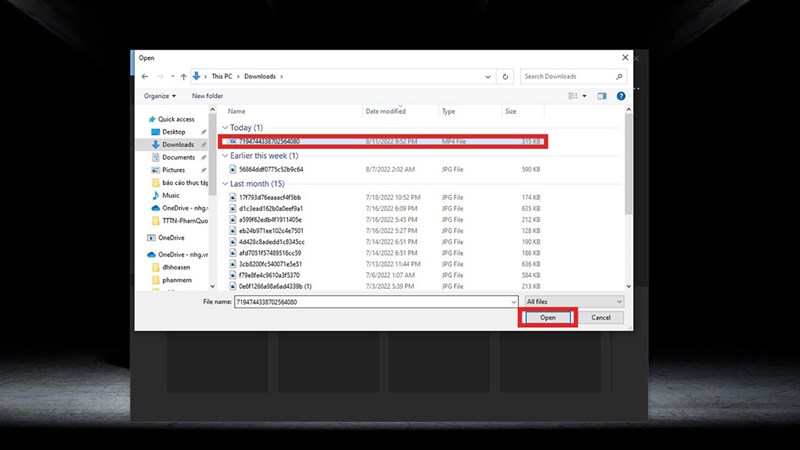Click the New folder button
Image resolution: width=800 pixels, height=450 pixels.
click(x=207, y=96)
